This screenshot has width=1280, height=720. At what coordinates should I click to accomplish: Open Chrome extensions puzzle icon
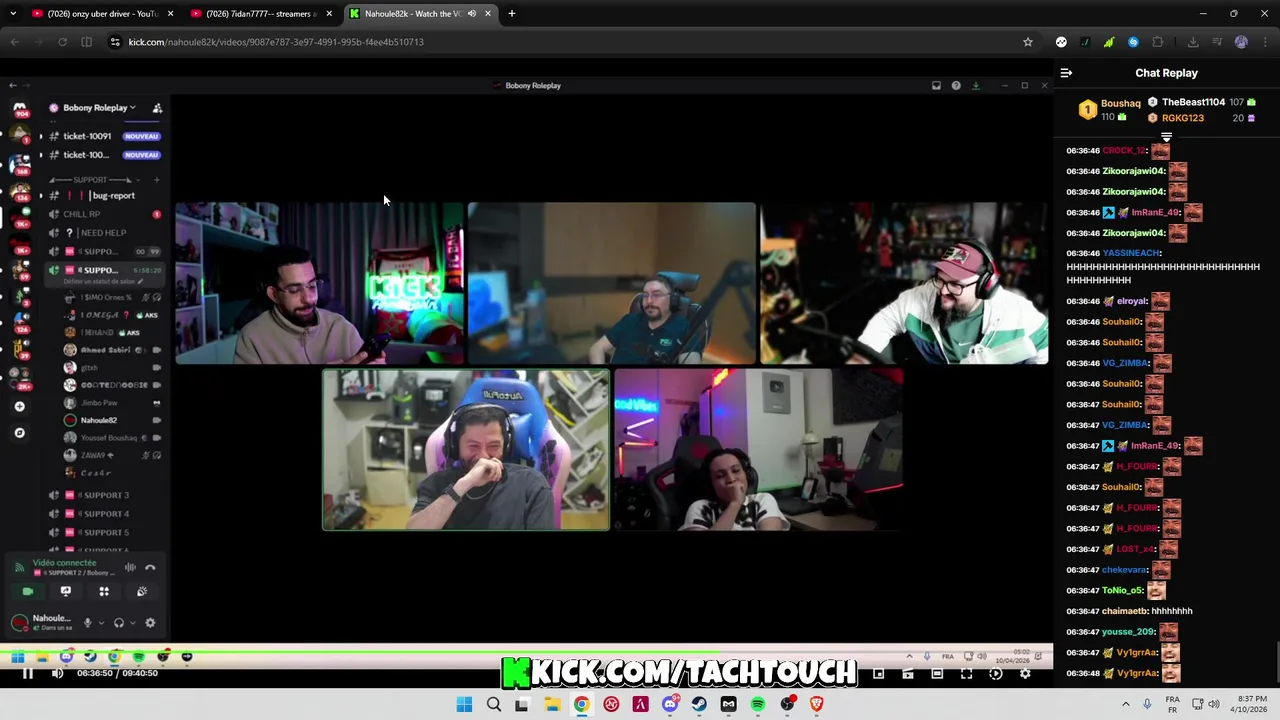[x=1158, y=42]
